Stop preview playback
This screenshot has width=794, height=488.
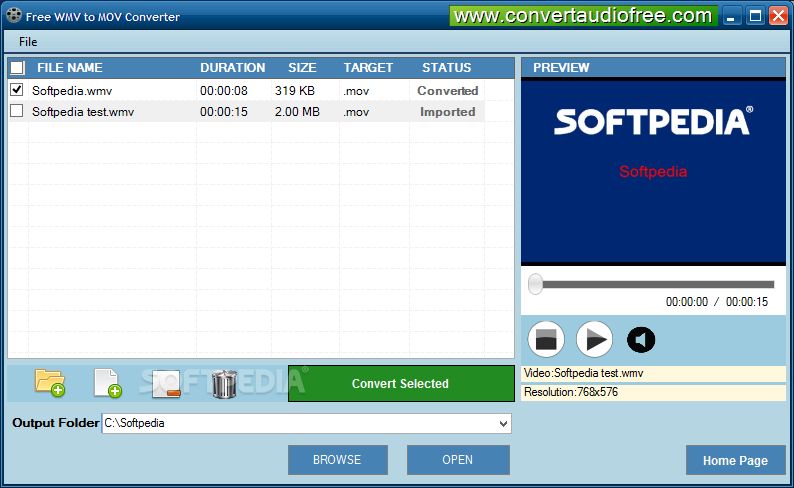(x=546, y=339)
